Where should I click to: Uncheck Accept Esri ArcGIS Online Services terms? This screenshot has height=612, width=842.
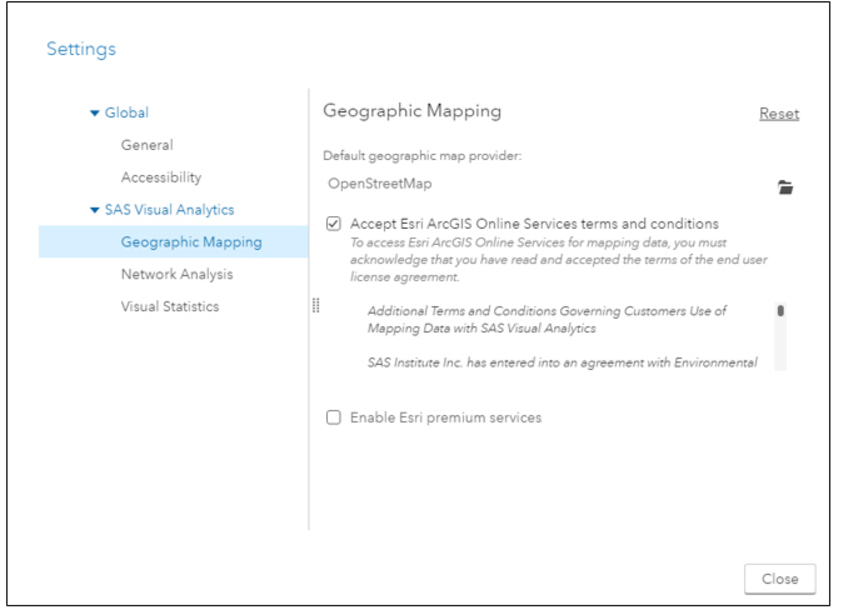333,223
